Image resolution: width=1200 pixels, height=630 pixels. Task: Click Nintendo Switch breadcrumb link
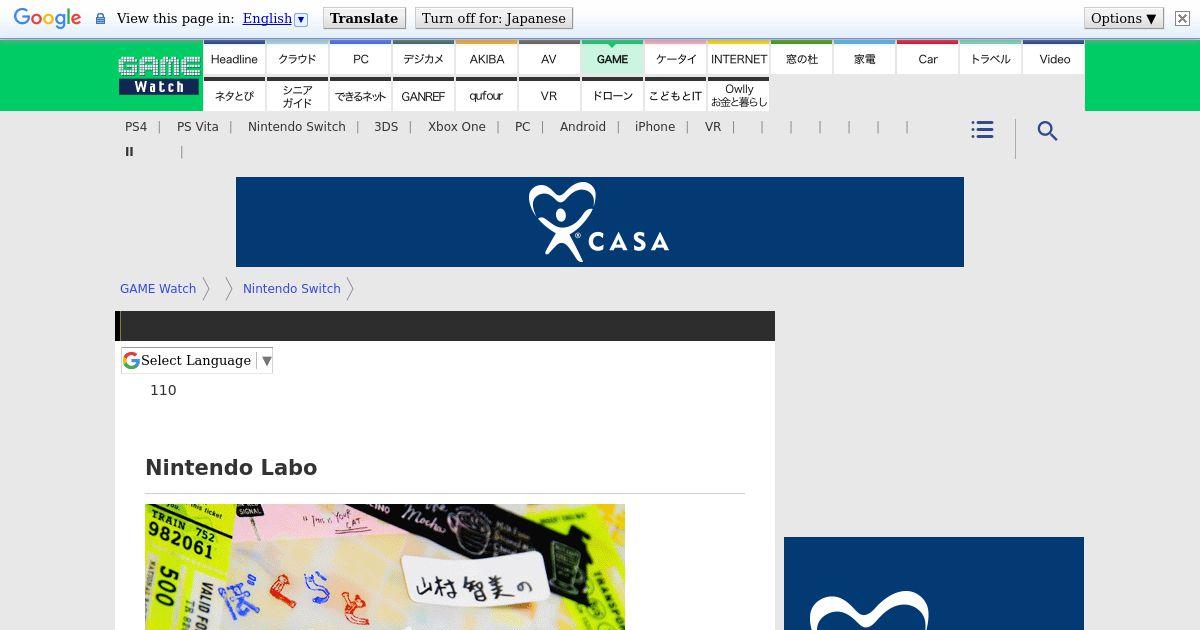tap(291, 289)
